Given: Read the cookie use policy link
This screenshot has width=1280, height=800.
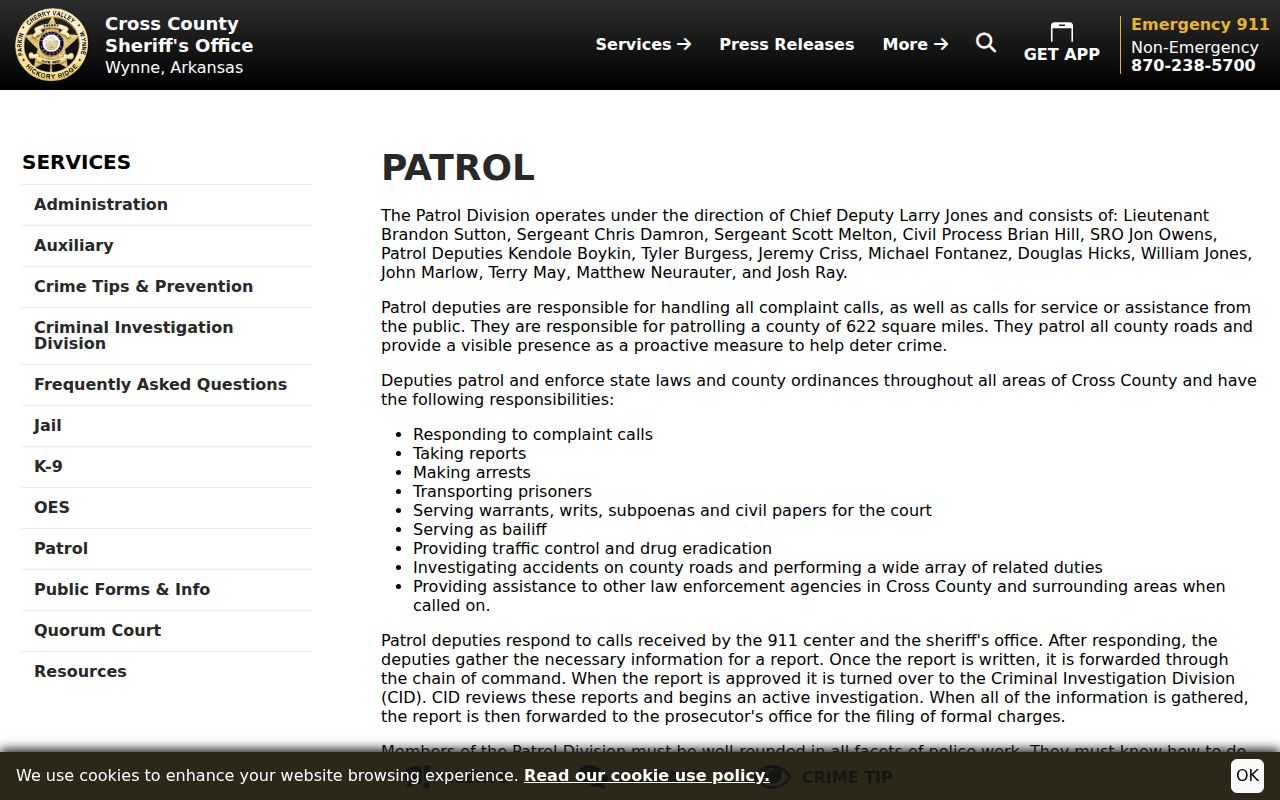Looking at the screenshot, I should tap(646, 775).
